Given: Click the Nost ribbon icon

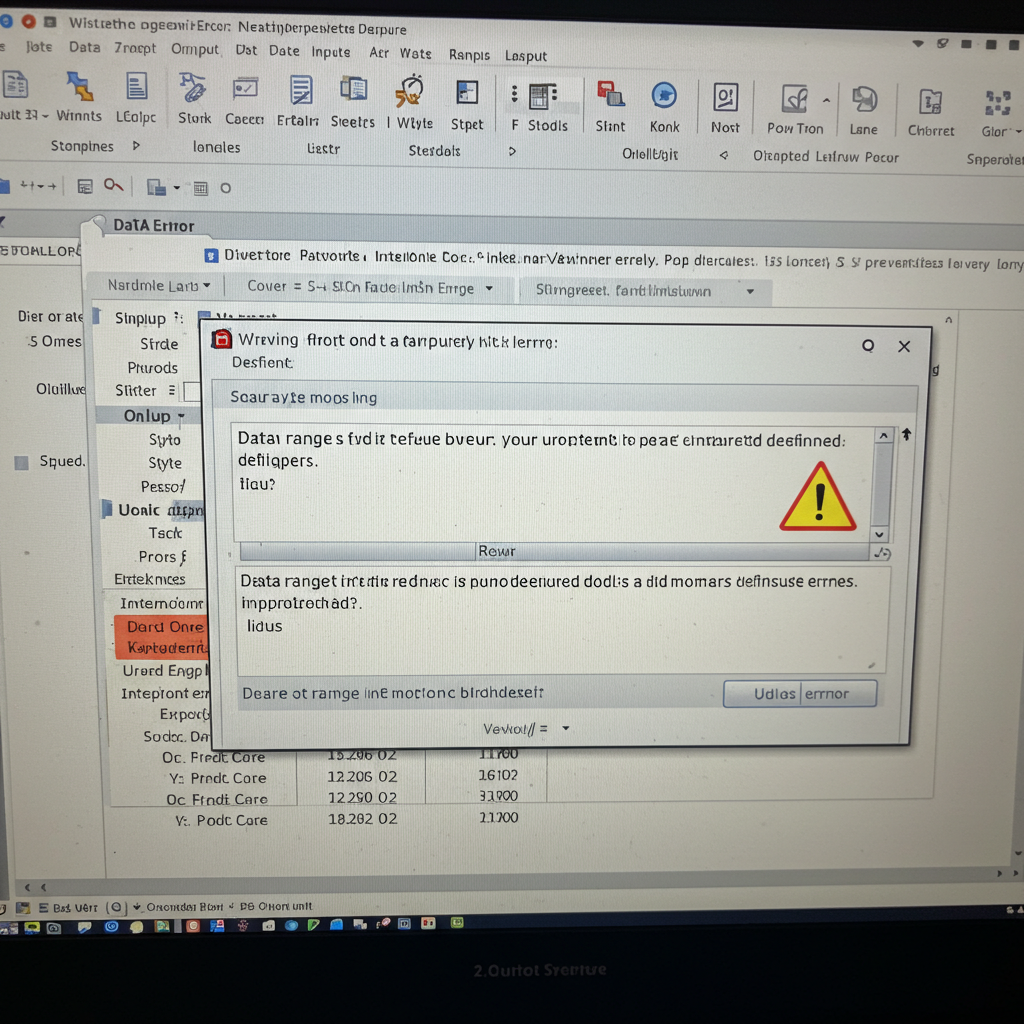Looking at the screenshot, I should click(x=726, y=98).
